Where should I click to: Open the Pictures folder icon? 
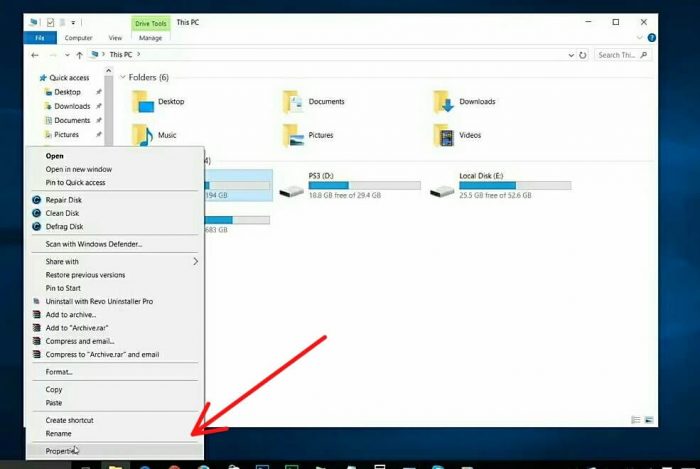293,135
